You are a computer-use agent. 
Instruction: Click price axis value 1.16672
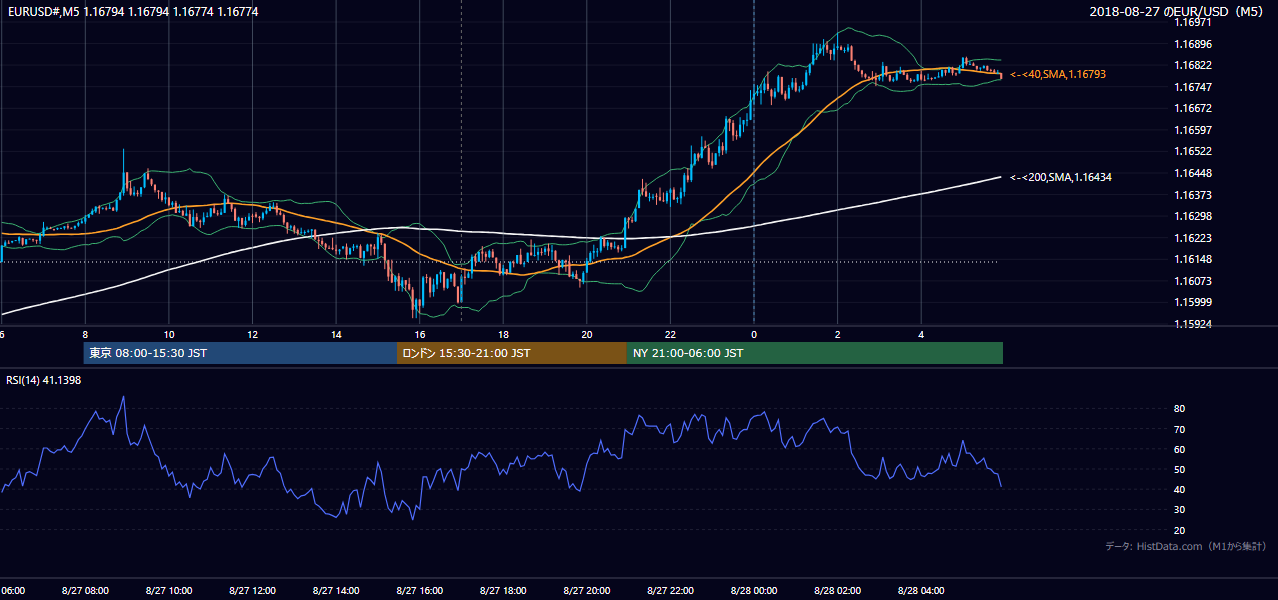point(1194,108)
